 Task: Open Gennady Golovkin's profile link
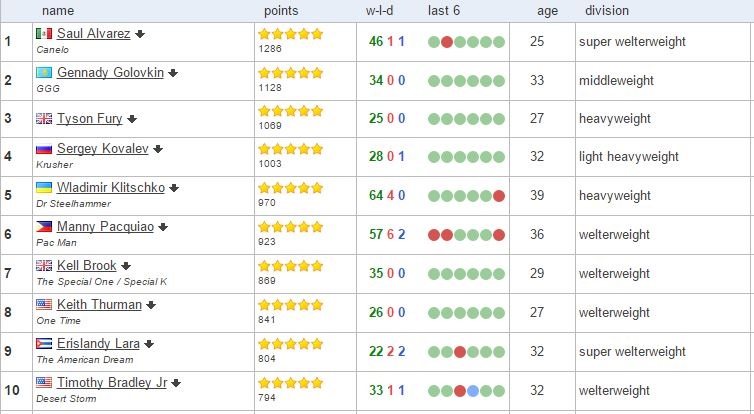110,72
